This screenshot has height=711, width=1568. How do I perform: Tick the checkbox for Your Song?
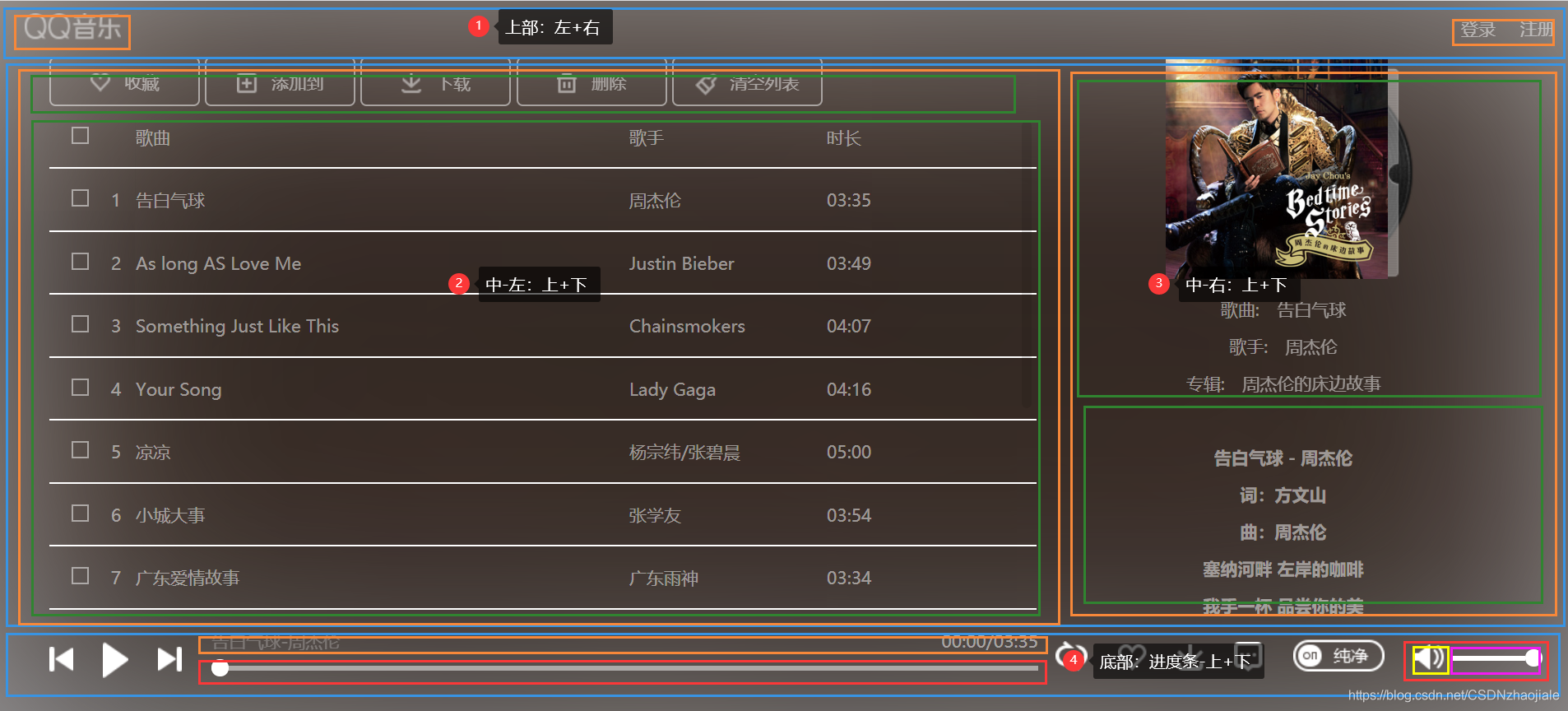click(80, 388)
